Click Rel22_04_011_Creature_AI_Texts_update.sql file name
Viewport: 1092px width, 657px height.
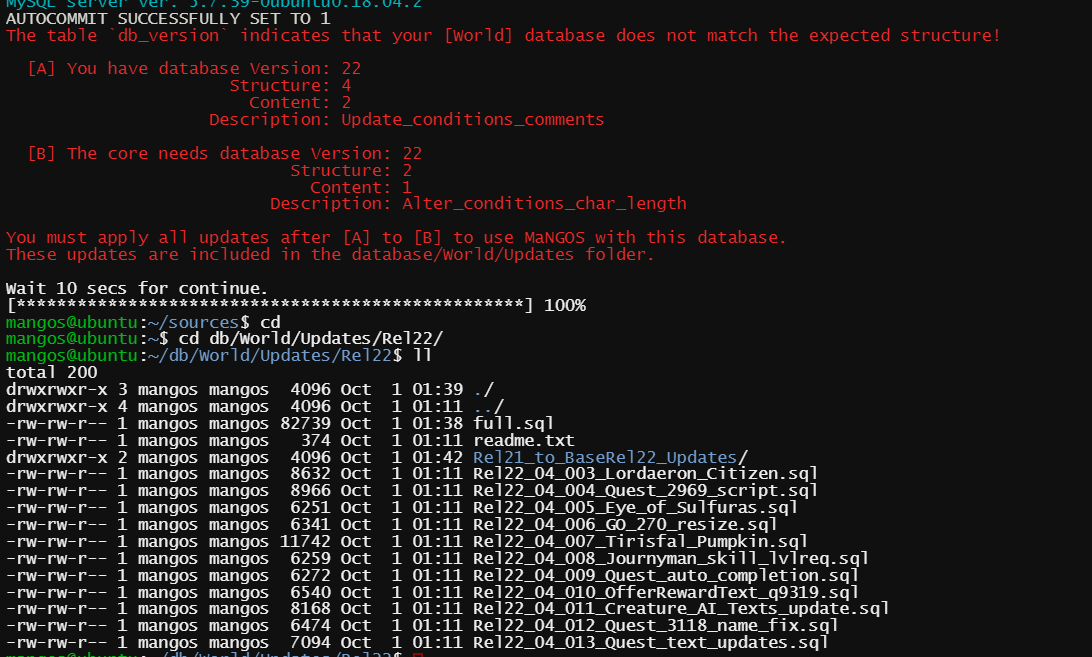[681, 609]
